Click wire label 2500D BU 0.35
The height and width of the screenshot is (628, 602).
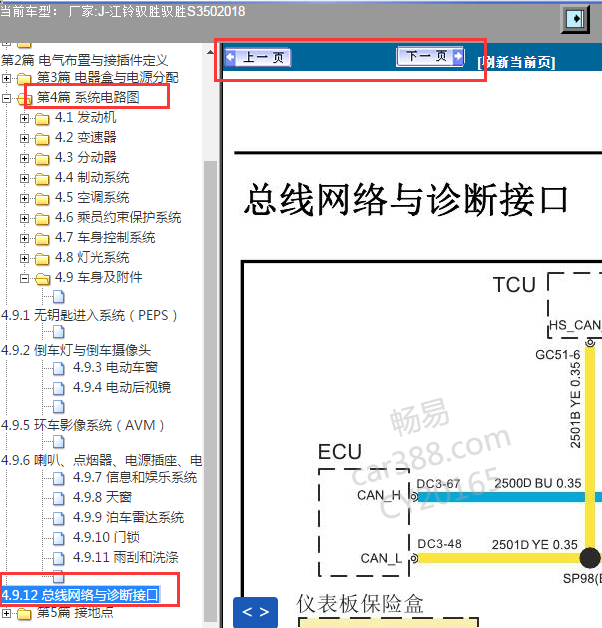coord(538,483)
